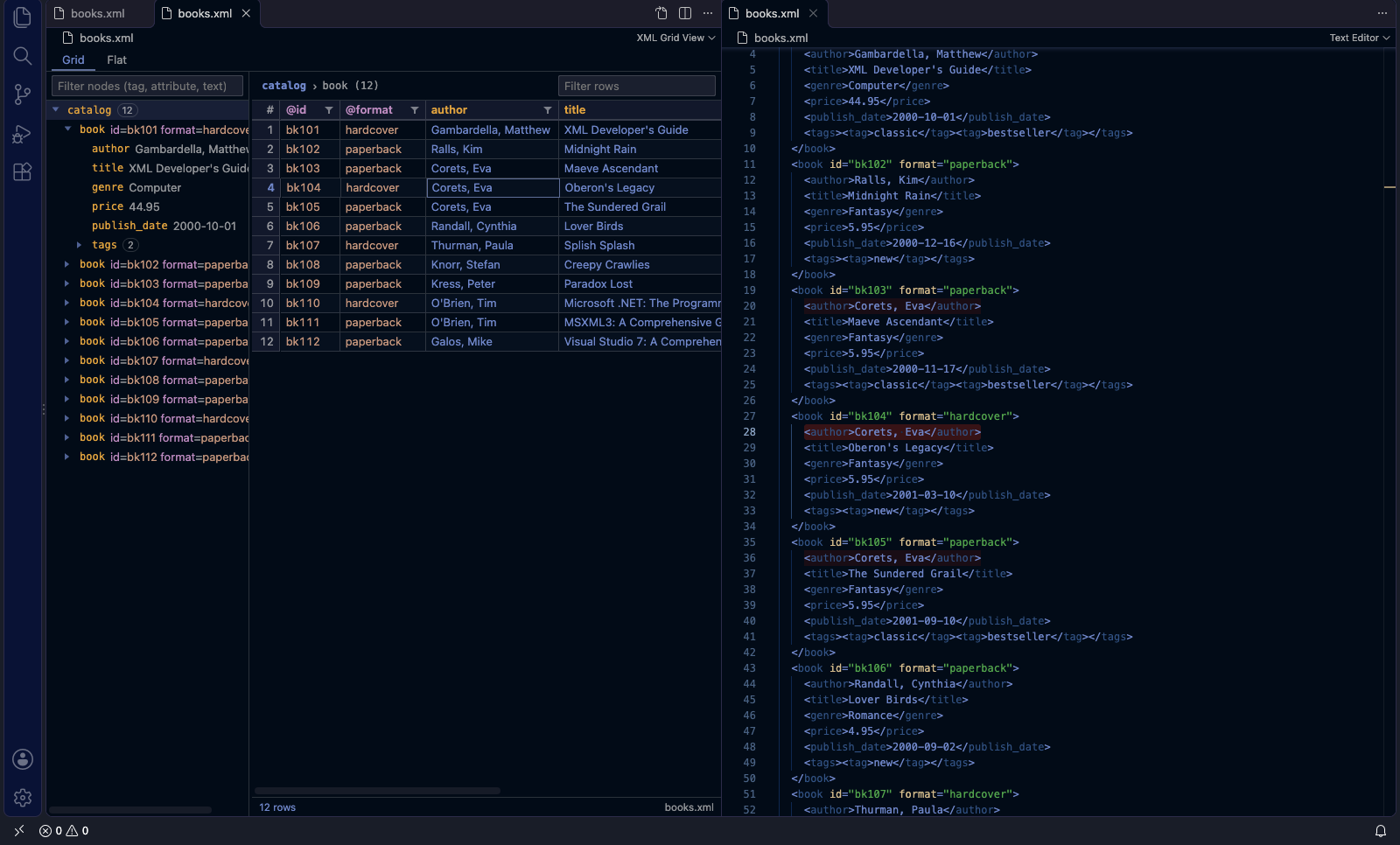This screenshot has width=1400, height=845.
Task: Filter the author column
Action: [x=548, y=110]
